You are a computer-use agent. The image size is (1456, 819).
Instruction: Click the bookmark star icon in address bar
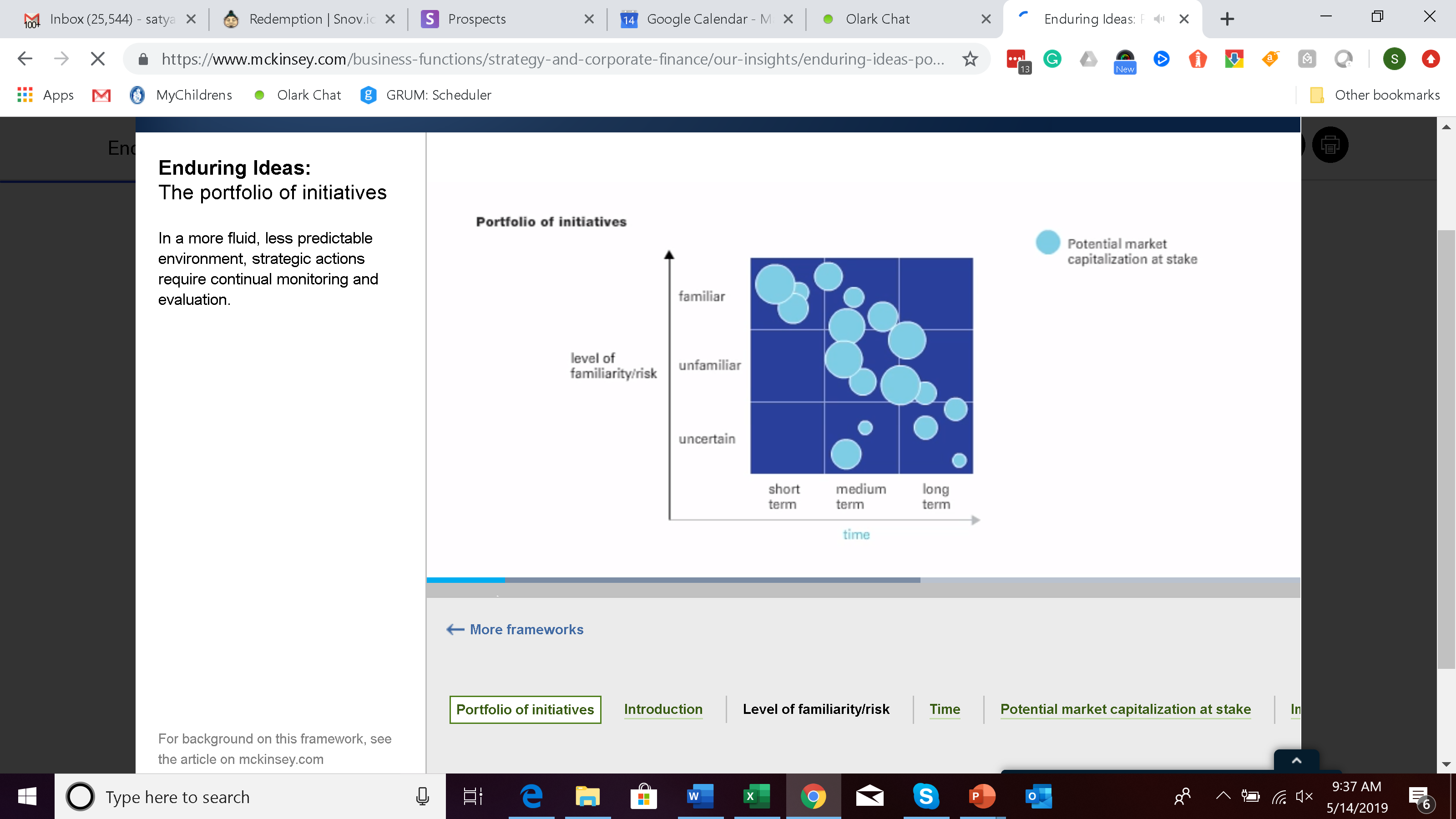point(970,59)
